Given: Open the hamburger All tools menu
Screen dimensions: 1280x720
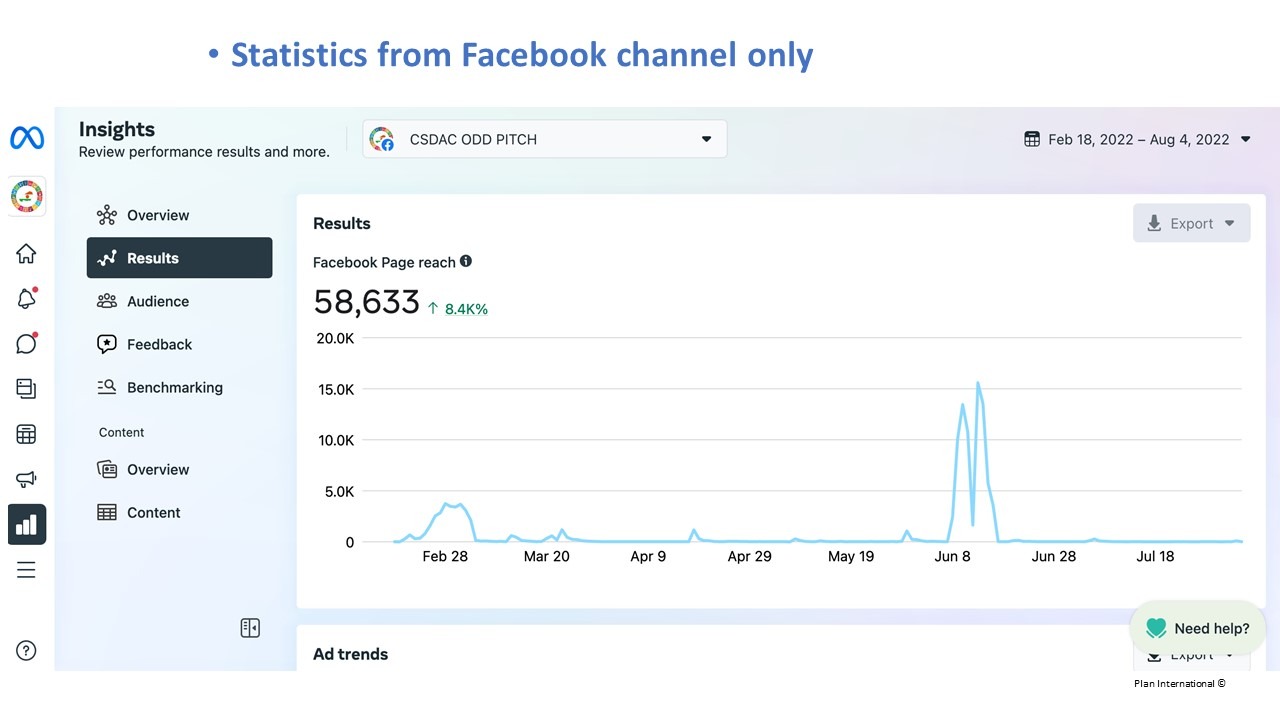Looking at the screenshot, I should (x=27, y=570).
